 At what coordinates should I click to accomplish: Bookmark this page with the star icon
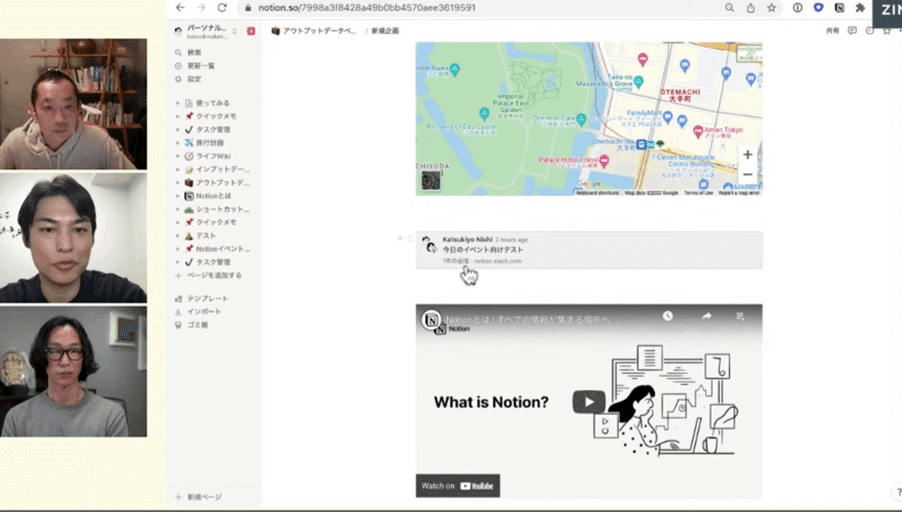(771, 8)
